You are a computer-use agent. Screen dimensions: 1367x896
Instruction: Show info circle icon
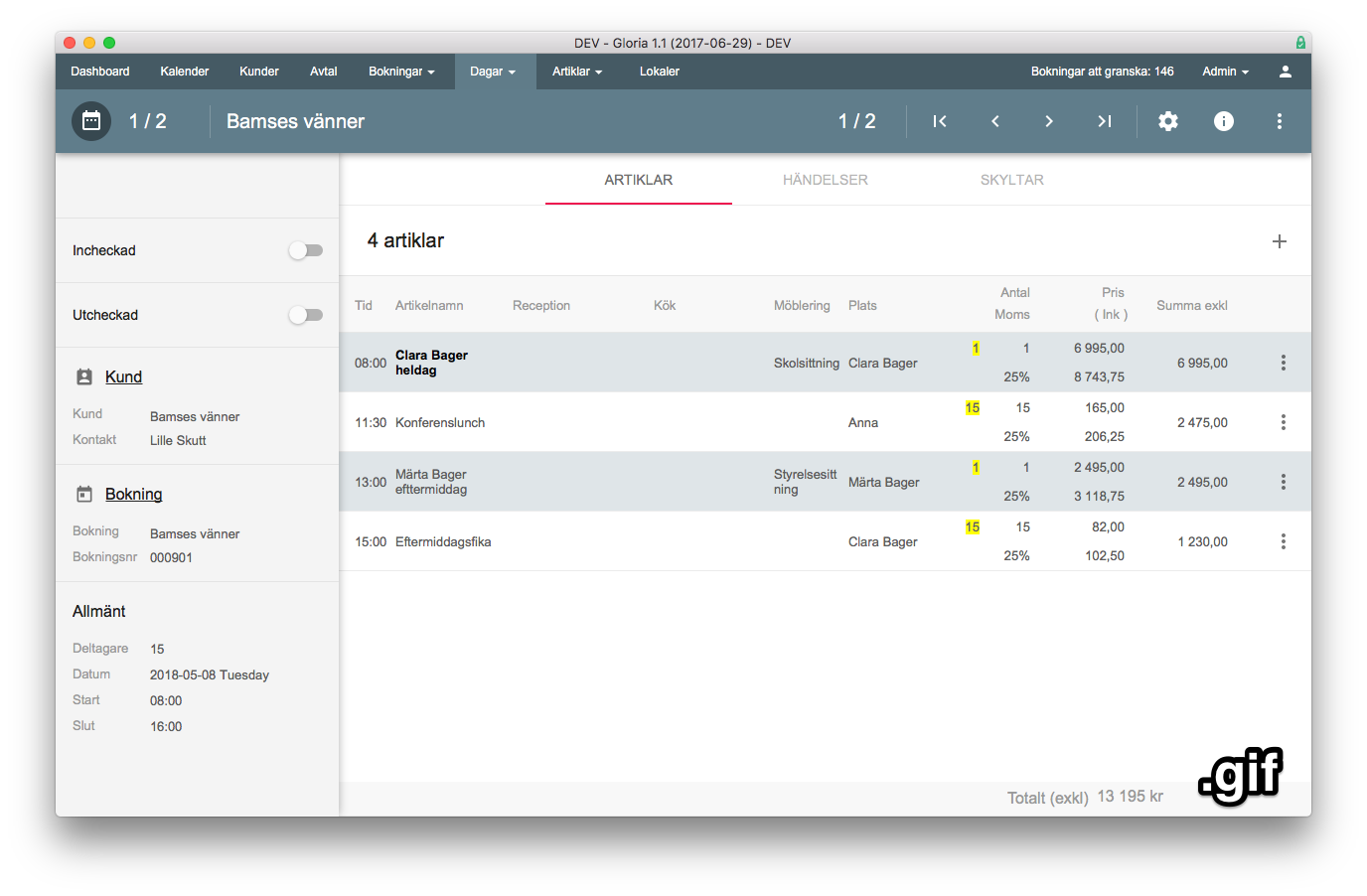(1224, 121)
